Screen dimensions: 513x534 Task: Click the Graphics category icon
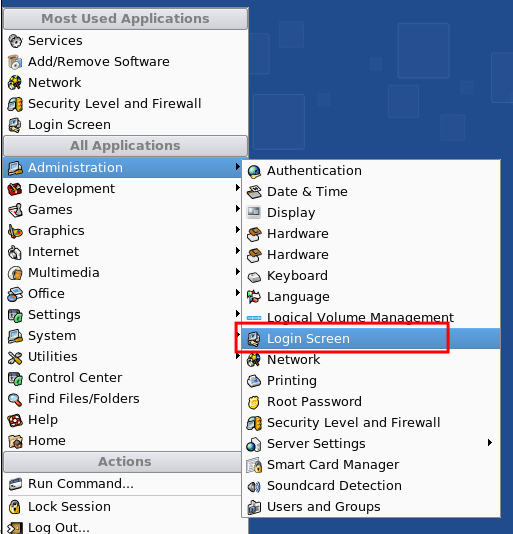[x=15, y=231]
